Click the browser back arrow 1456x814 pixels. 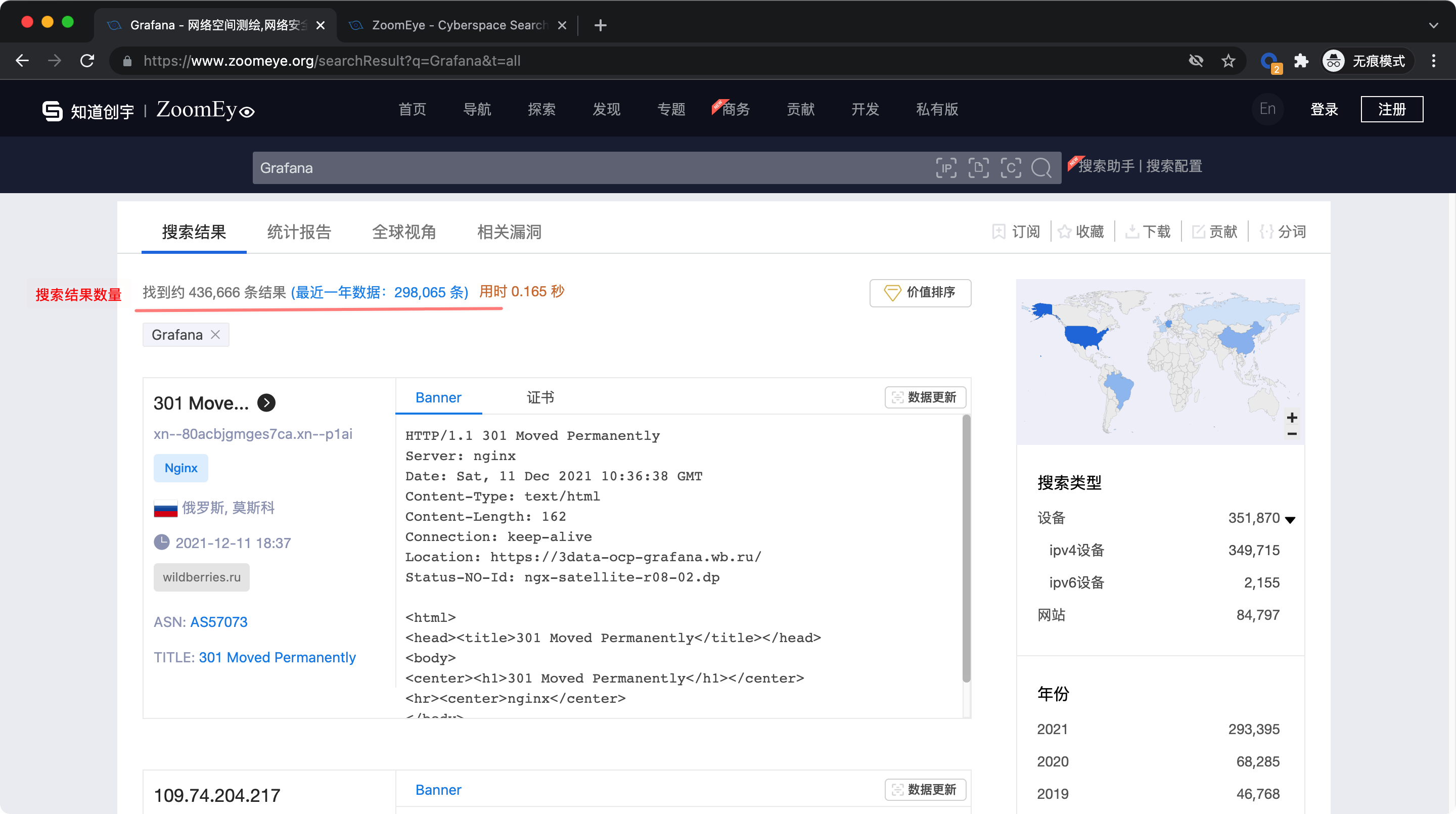pyautogui.click(x=23, y=61)
